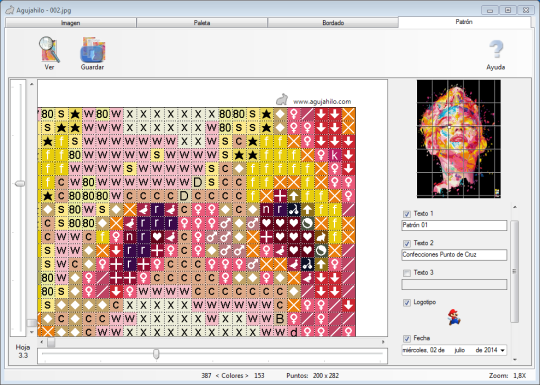Enable the Texto 3 checkbox
540x385 pixels.
(x=407, y=273)
